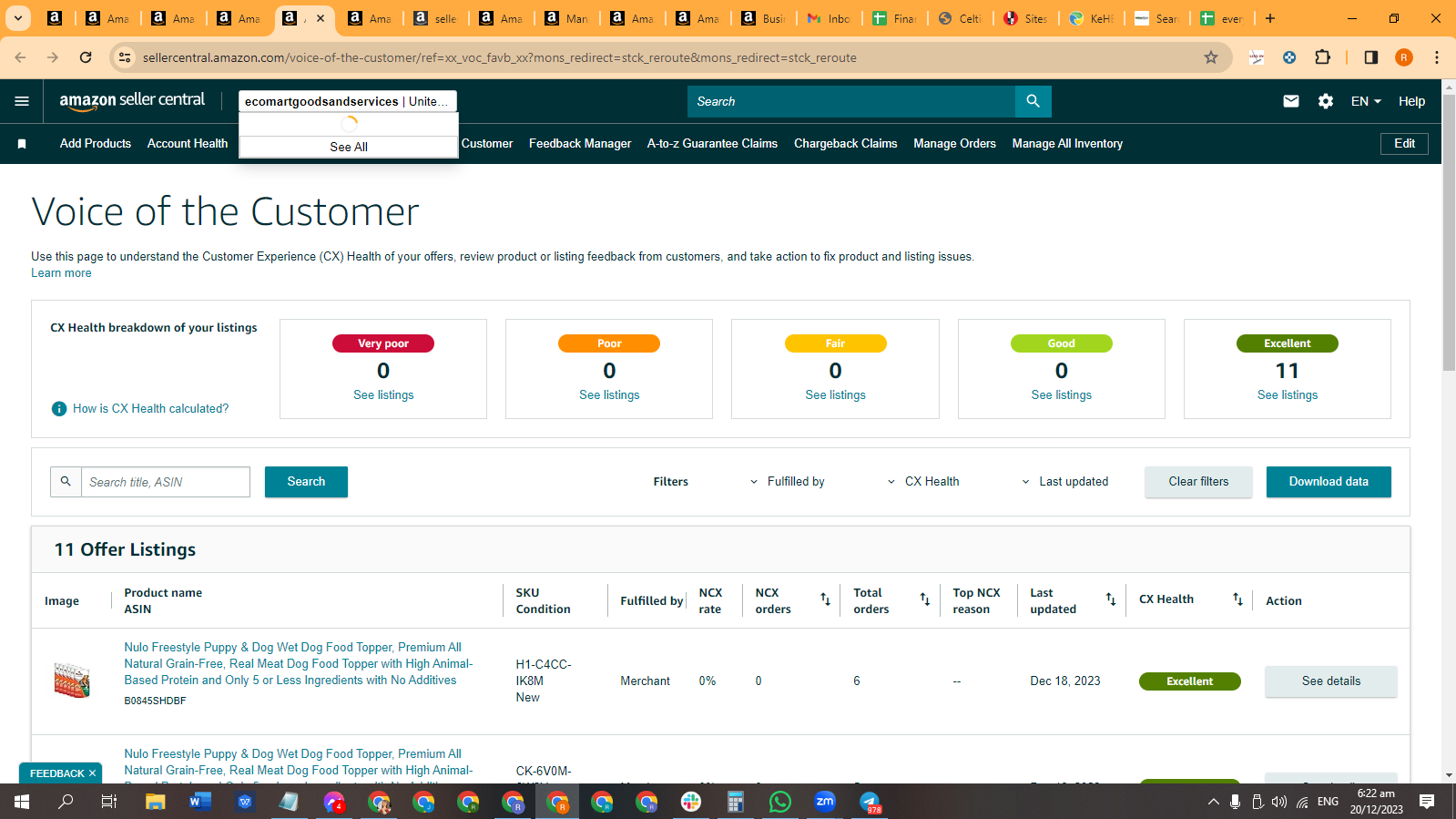Open the Chrome tab search dropdown arrow

pyautogui.click(x=17, y=18)
